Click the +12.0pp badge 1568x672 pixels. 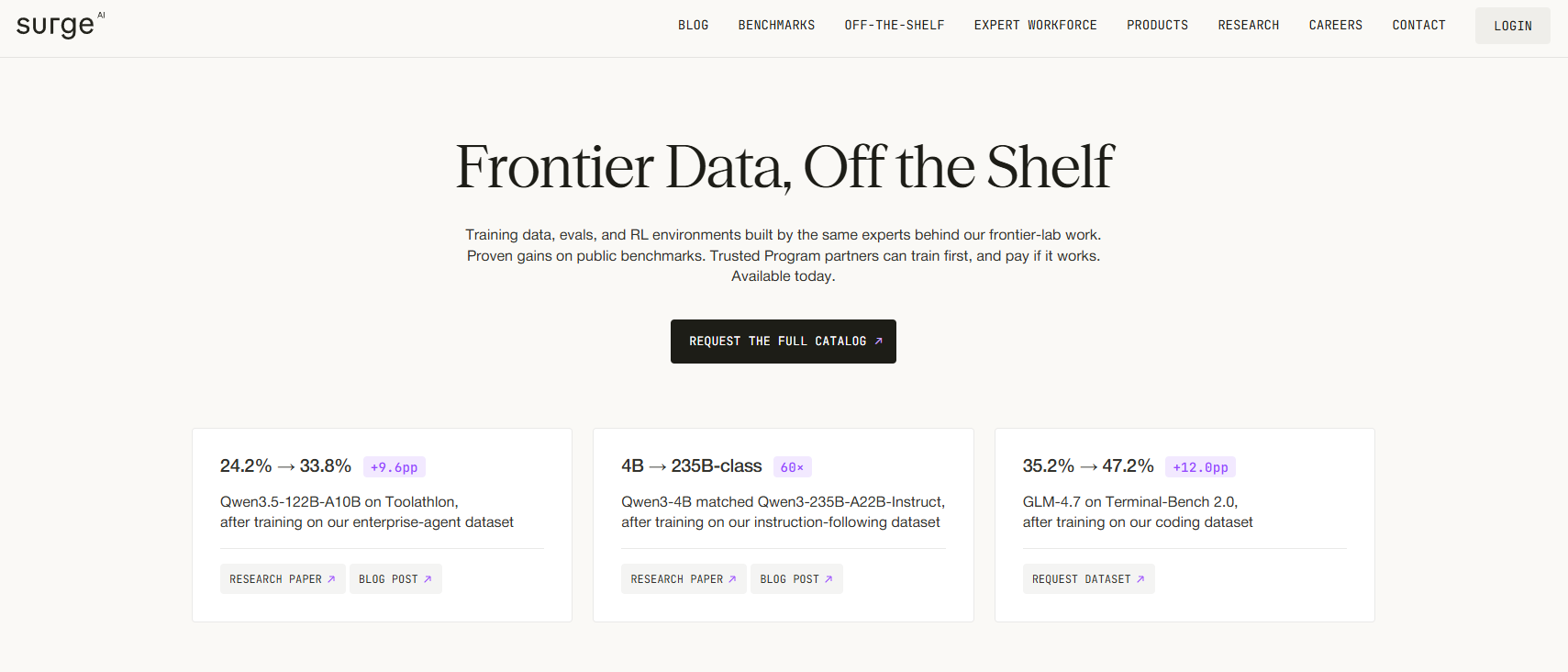click(x=1200, y=467)
